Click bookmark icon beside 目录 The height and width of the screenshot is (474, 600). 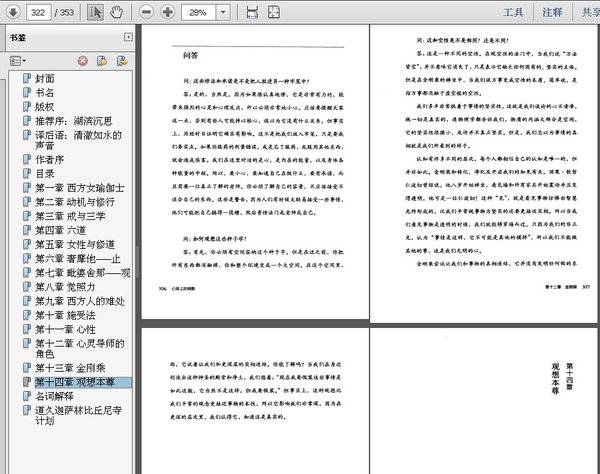[x=27, y=173]
